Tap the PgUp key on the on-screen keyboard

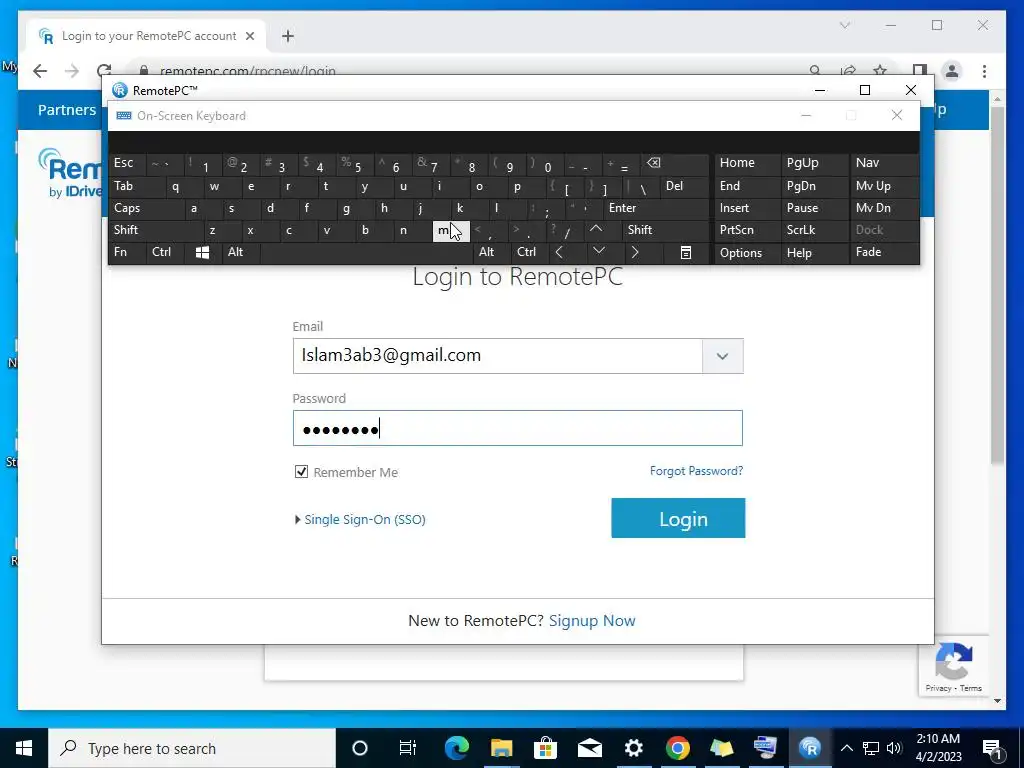click(814, 163)
